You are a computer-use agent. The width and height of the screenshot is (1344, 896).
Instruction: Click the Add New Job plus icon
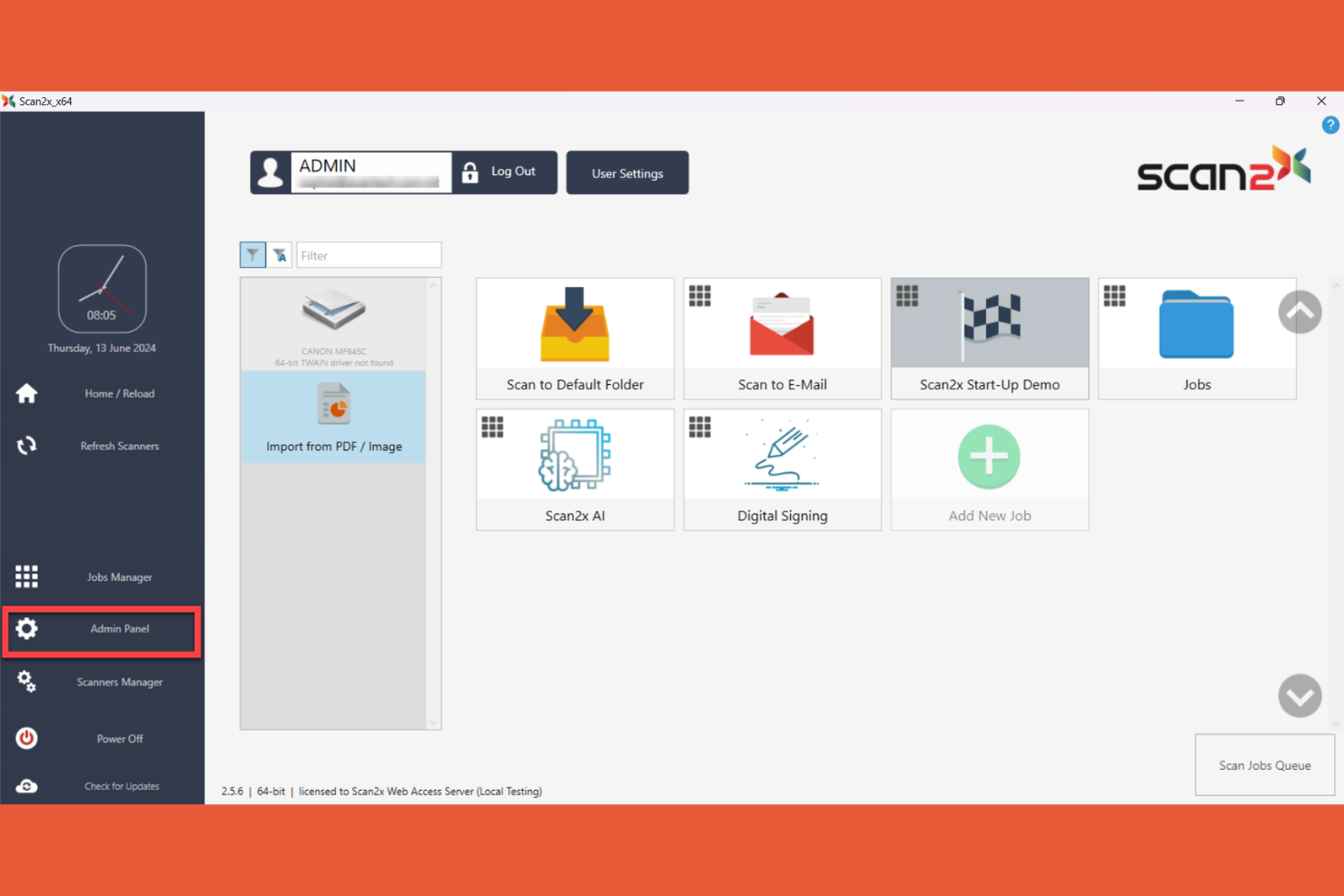[989, 457]
